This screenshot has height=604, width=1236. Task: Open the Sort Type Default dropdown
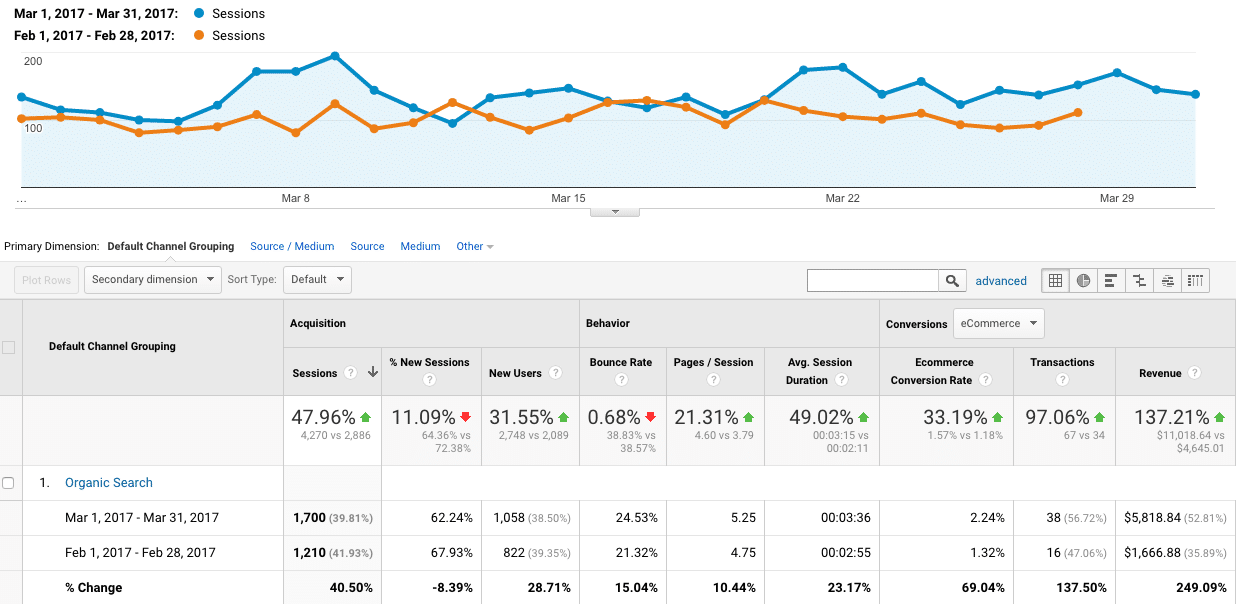click(317, 280)
